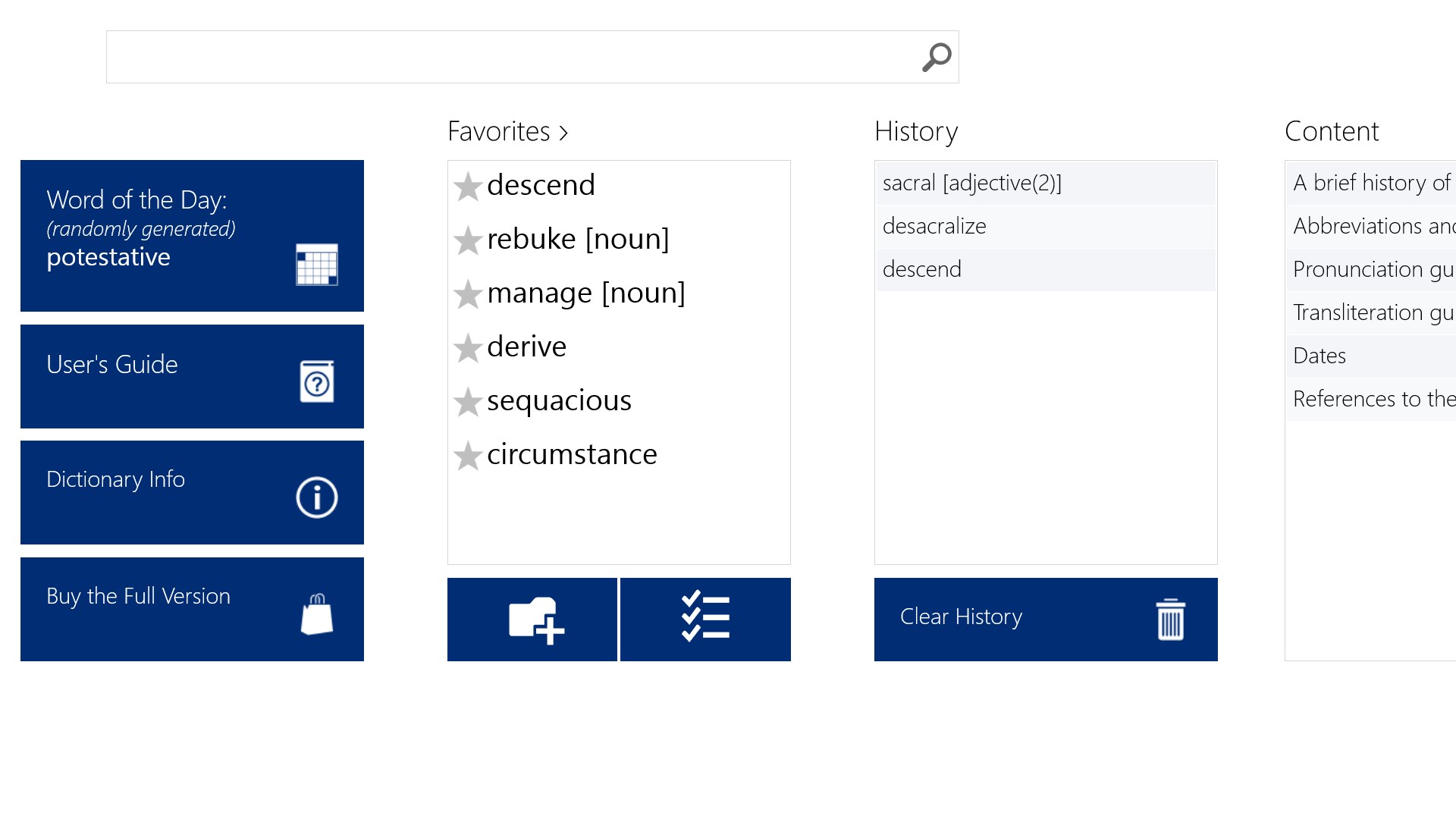Expand the Favorites section chevron
This screenshot has width=1456, height=819.
click(564, 132)
